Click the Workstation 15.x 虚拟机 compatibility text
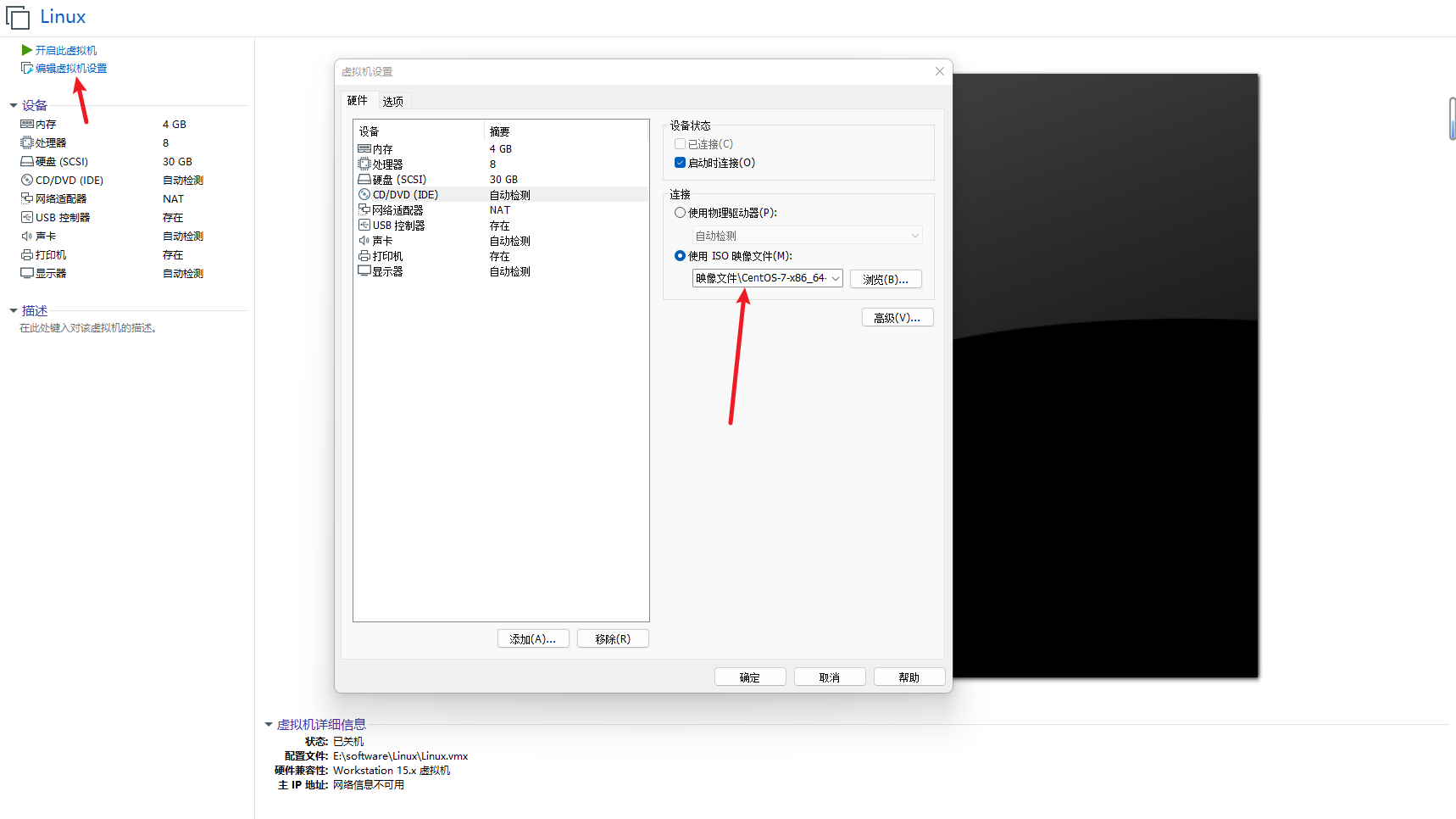 point(392,771)
